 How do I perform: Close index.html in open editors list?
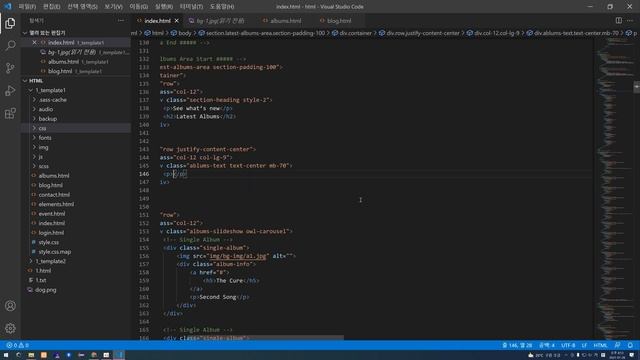[x=34, y=42]
